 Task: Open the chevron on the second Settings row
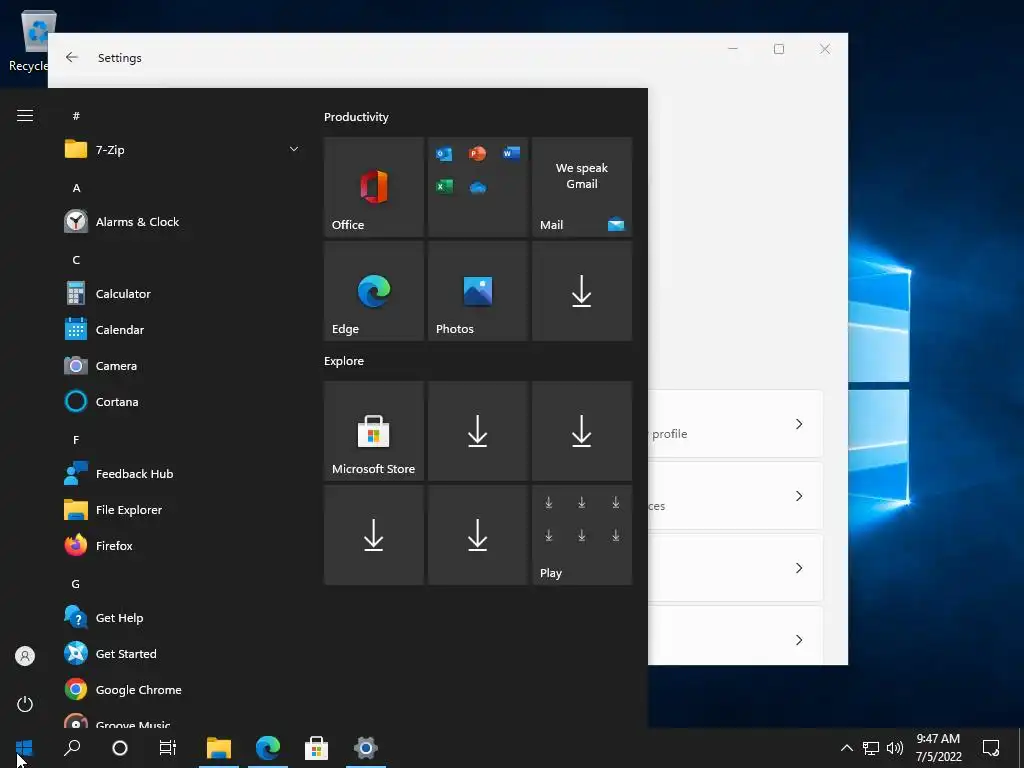(799, 496)
